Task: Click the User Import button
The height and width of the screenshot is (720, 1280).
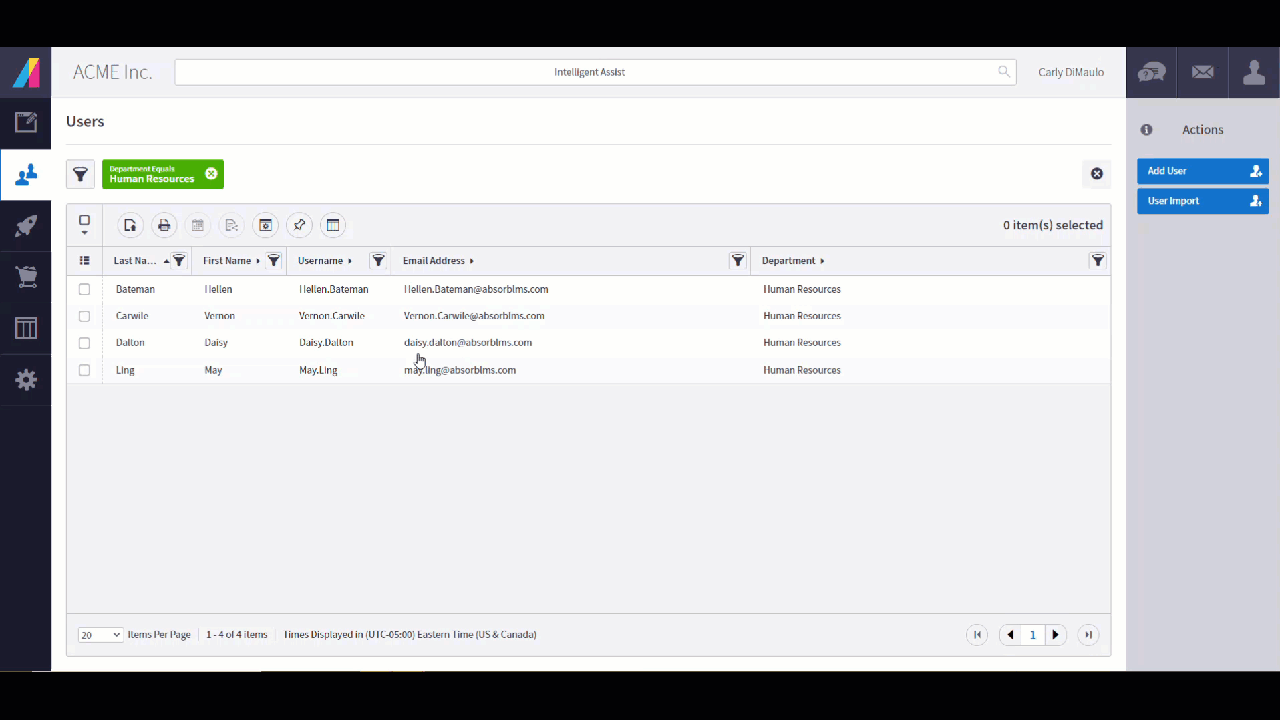Action: pos(1203,201)
